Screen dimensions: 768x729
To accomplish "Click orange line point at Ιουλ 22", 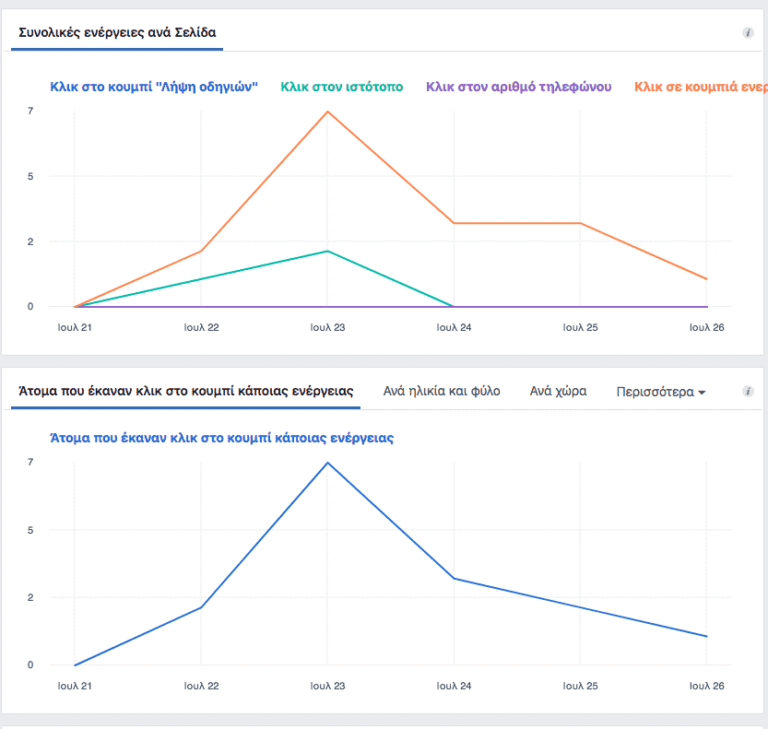I will (202, 250).
